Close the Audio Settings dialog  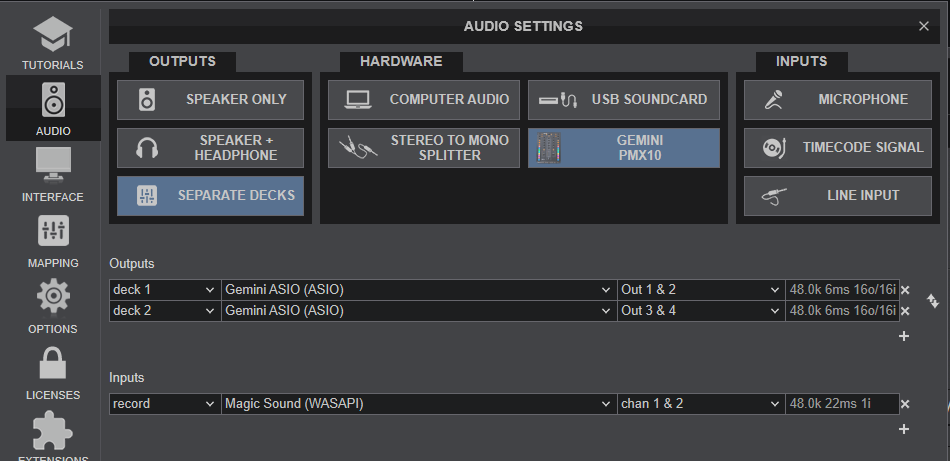(x=923, y=26)
